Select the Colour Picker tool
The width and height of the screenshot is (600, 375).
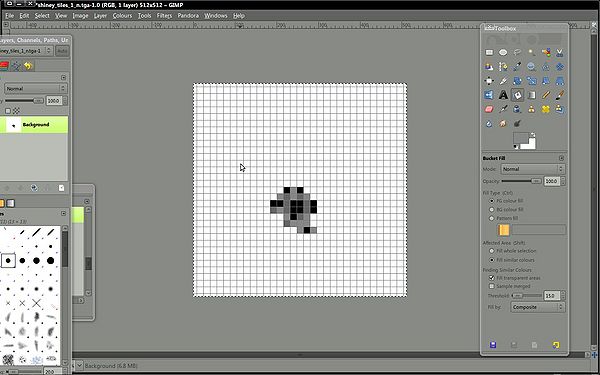pos(517,67)
